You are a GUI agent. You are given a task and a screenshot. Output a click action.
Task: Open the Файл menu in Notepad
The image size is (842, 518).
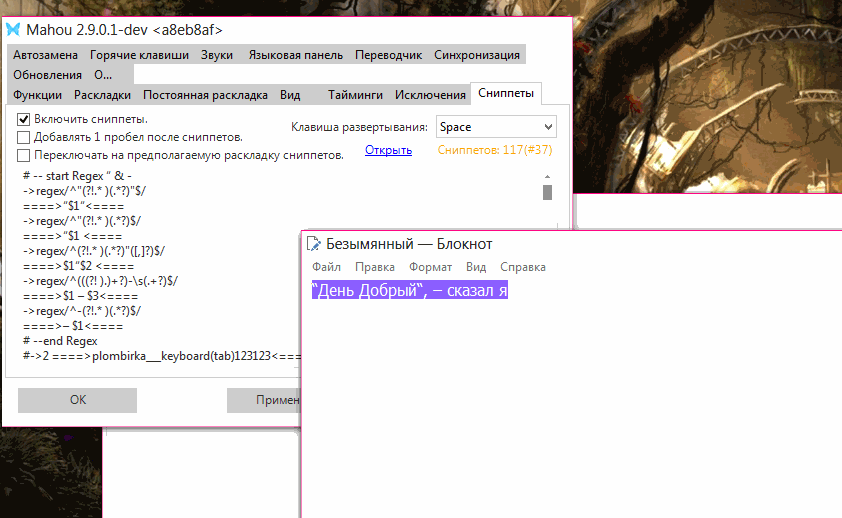pyautogui.click(x=326, y=267)
